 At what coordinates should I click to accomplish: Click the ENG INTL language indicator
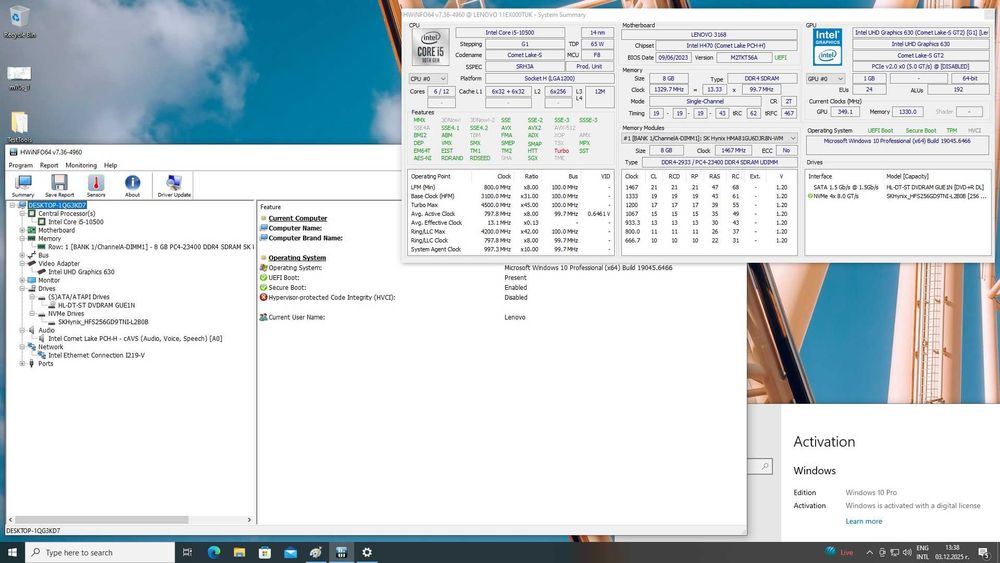(923, 552)
